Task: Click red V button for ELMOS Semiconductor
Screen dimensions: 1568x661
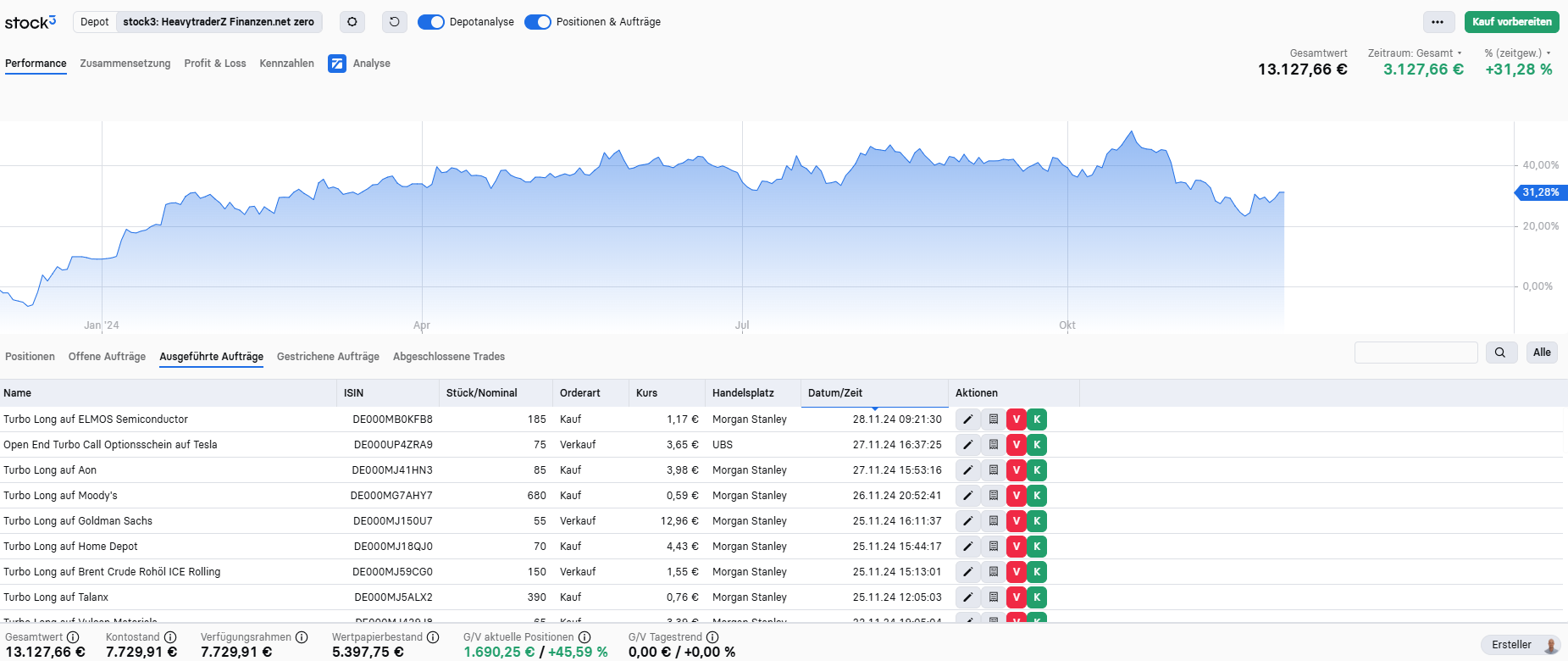Action: point(1017,419)
